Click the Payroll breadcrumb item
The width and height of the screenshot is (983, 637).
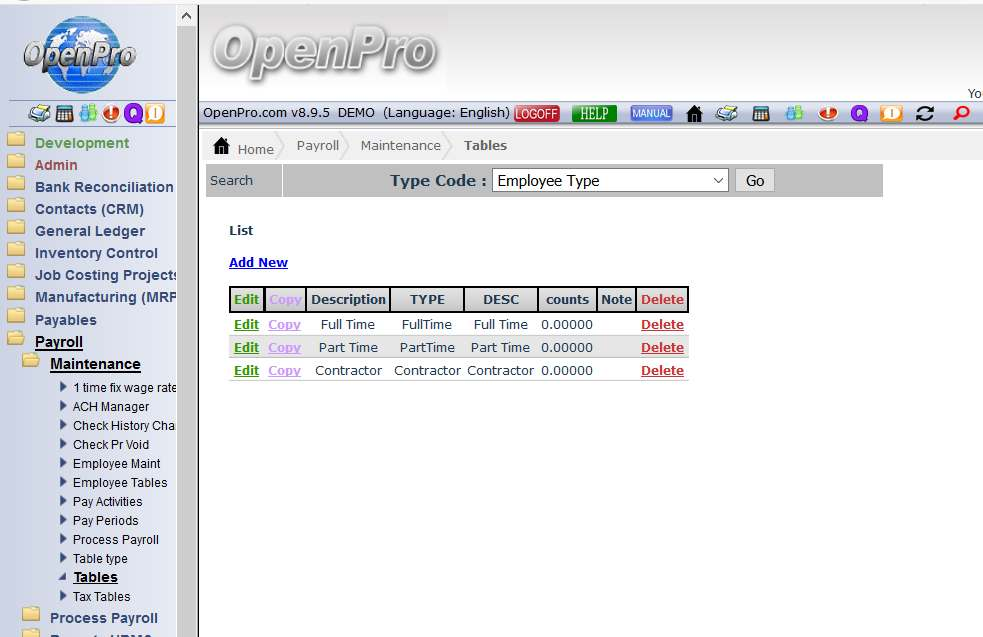pyautogui.click(x=317, y=146)
